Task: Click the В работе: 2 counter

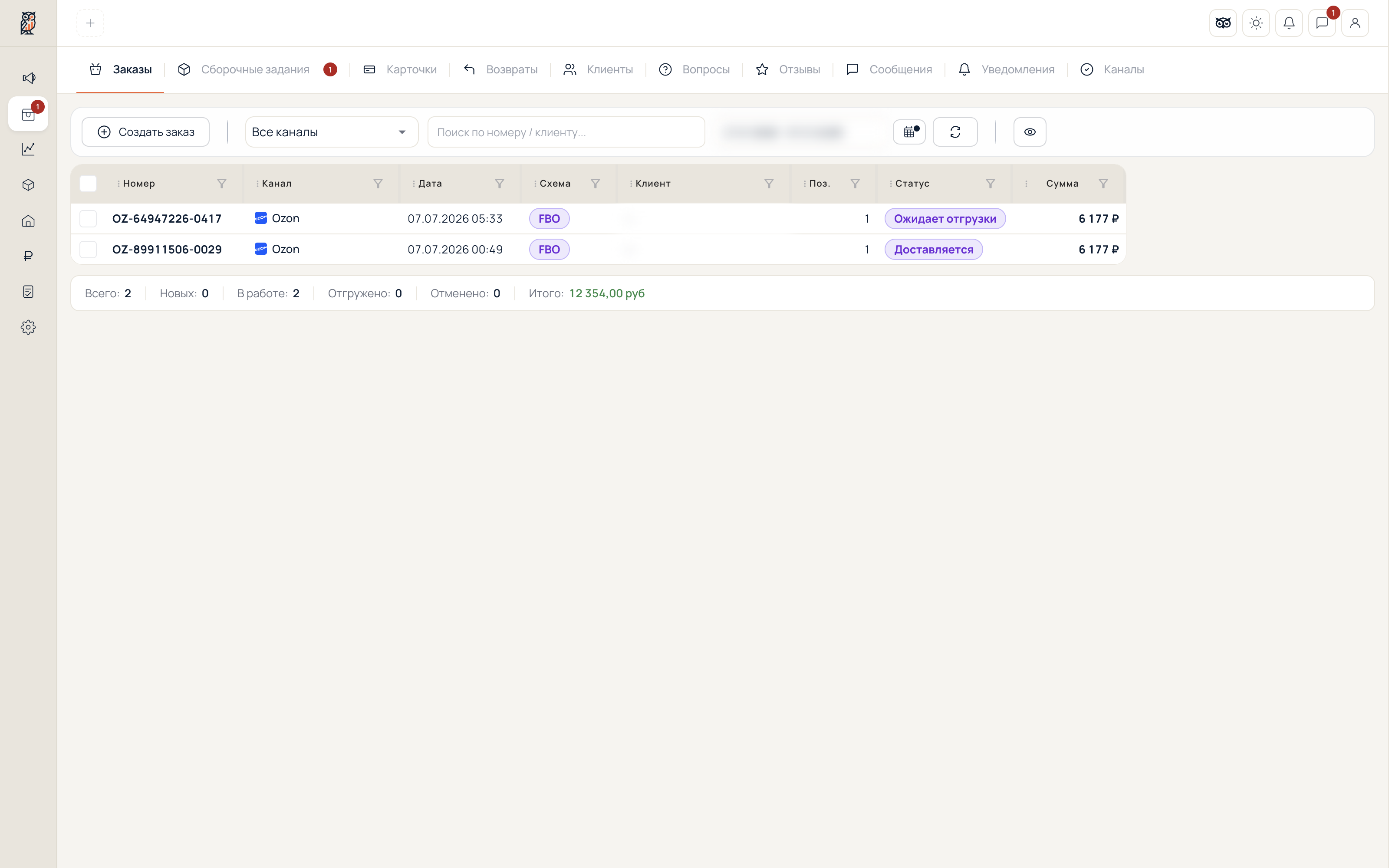Action: coord(268,293)
